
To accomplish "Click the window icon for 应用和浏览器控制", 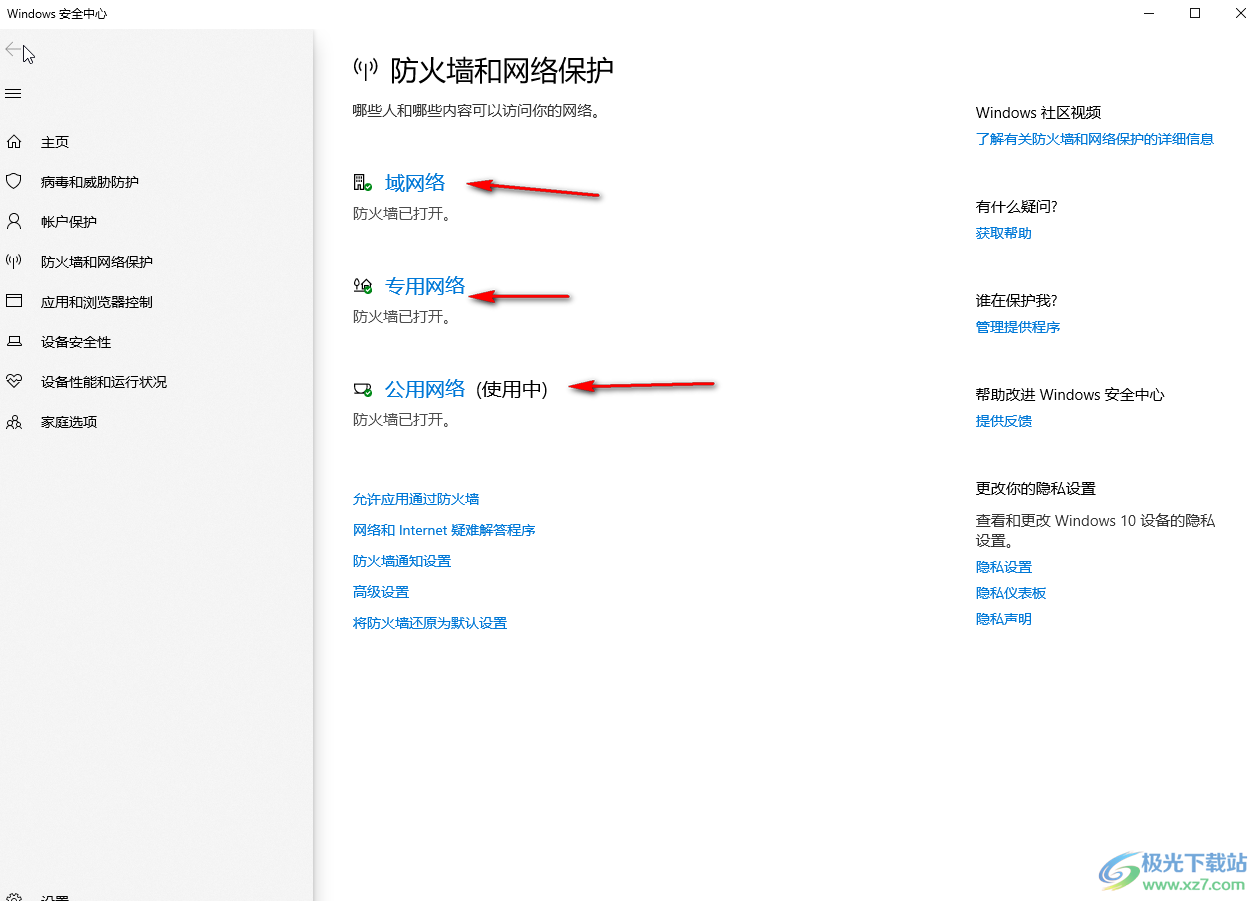I will click(x=14, y=301).
